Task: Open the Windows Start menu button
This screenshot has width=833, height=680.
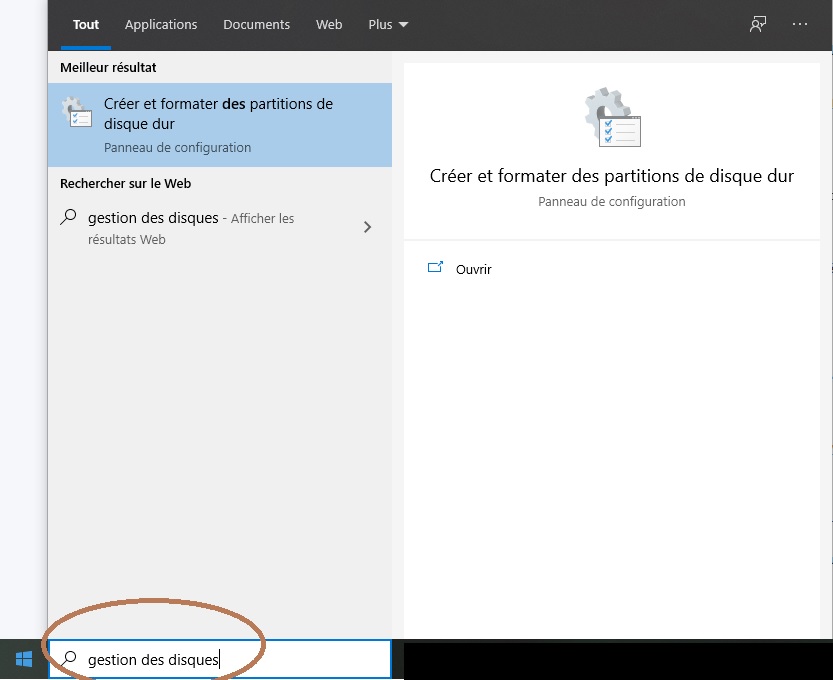Action: click(x=24, y=659)
